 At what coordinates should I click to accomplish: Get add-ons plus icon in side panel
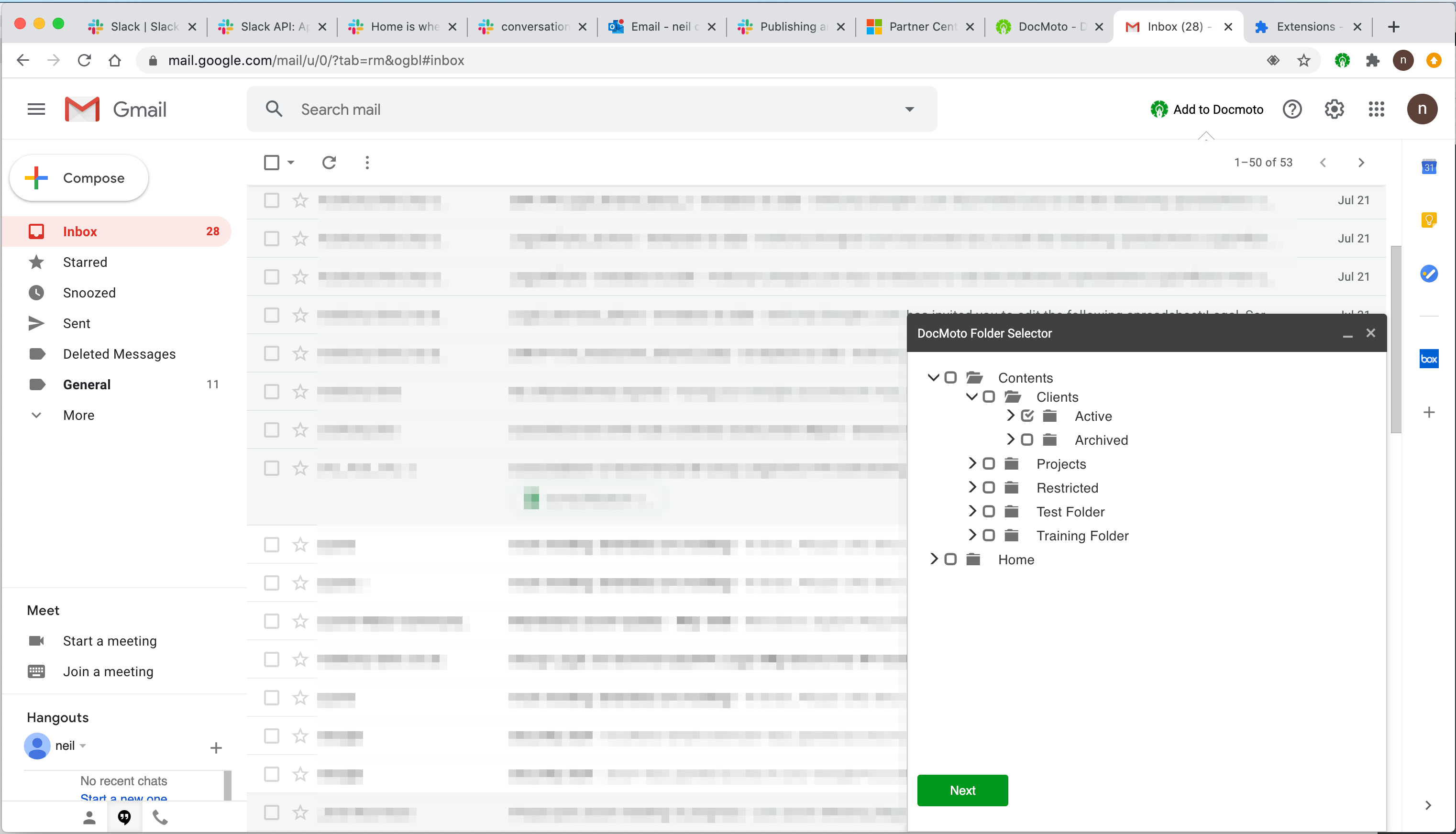1429,412
